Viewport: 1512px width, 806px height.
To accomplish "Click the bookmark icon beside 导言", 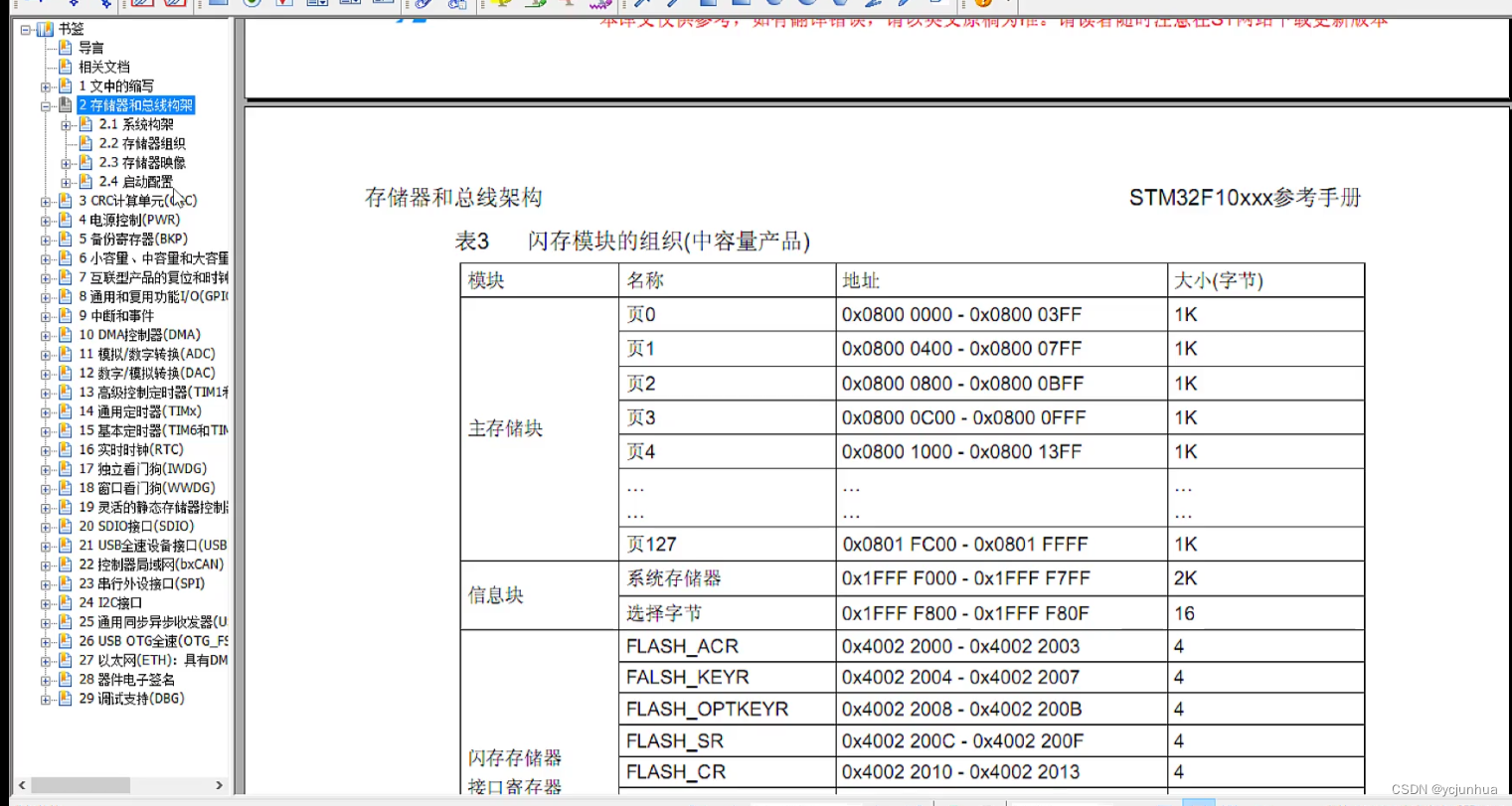I will click(x=66, y=48).
